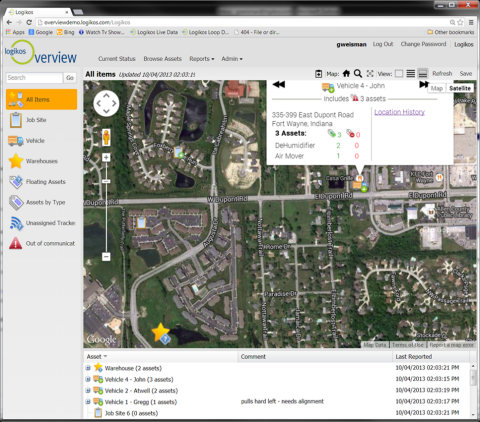
Task: Open the Floating Assets tag icon
Action: [x=16, y=182]
